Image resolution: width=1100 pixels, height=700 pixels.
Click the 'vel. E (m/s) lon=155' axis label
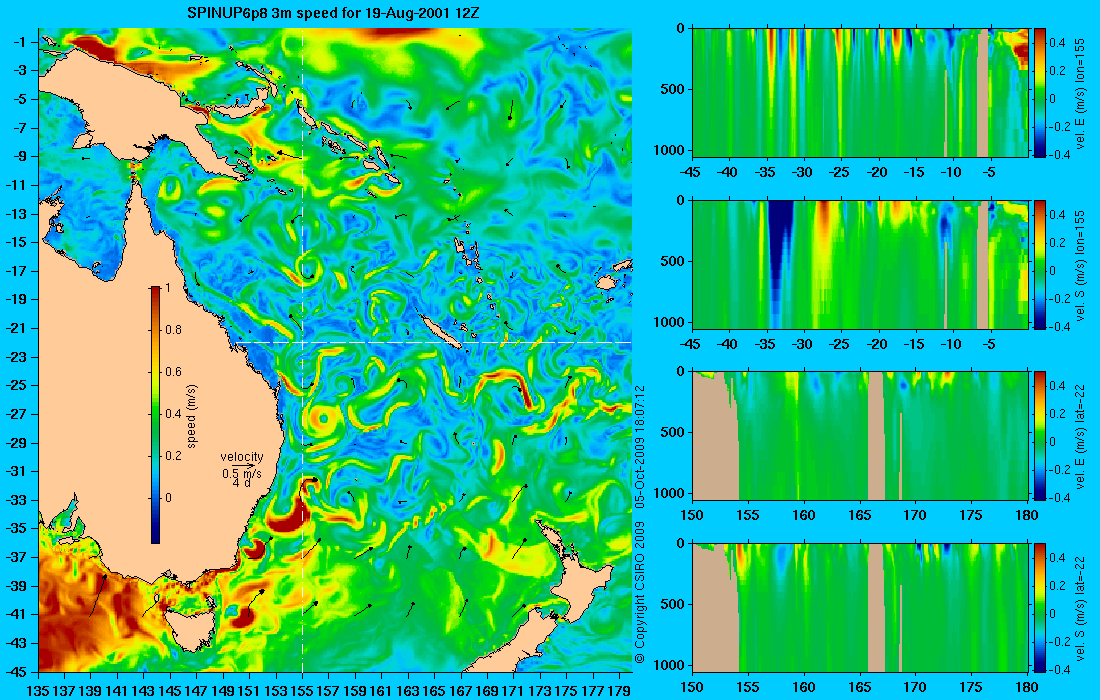[1080, 93]
